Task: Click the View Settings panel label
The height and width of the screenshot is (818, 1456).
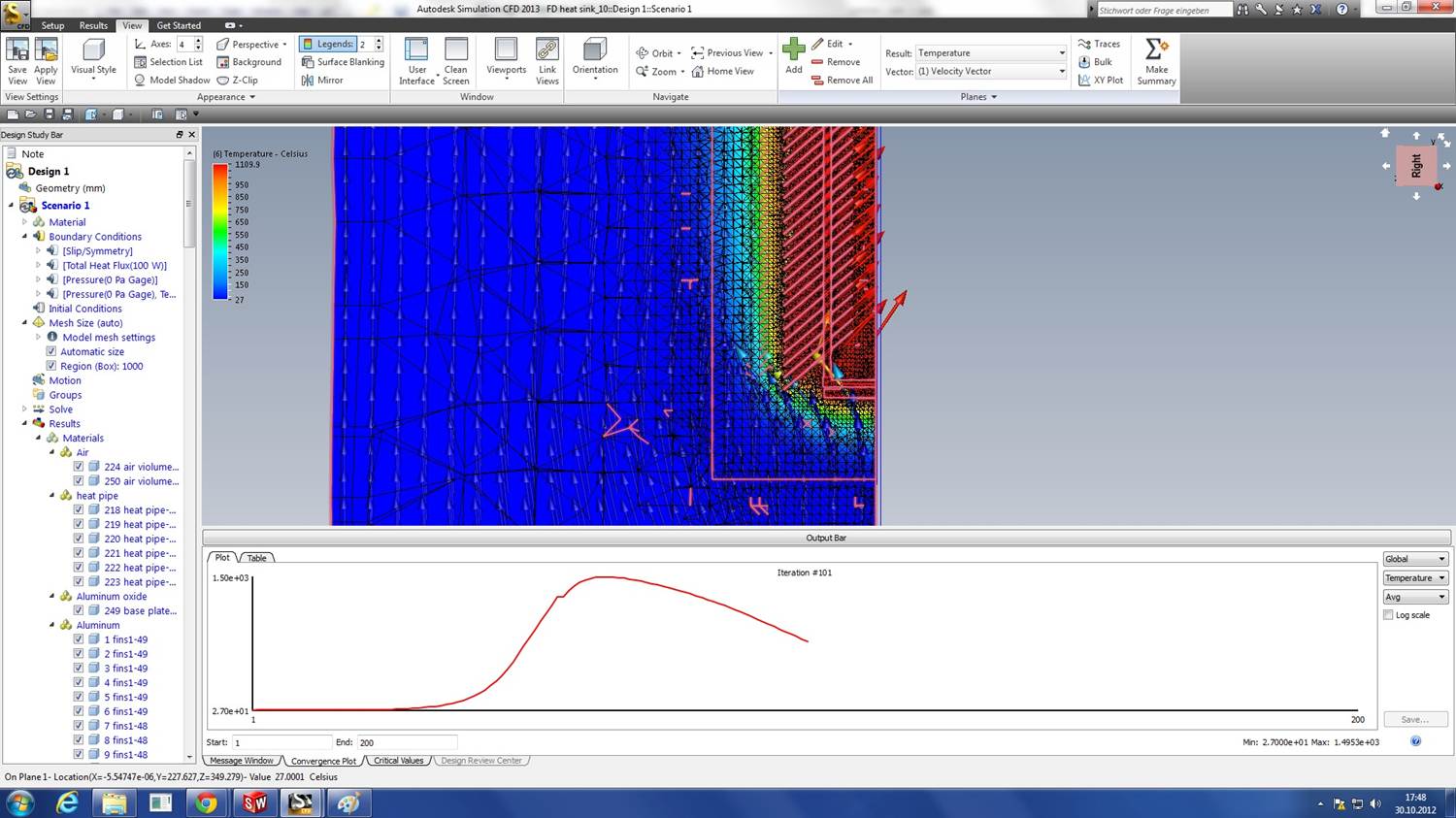Action: pos(32,97)
